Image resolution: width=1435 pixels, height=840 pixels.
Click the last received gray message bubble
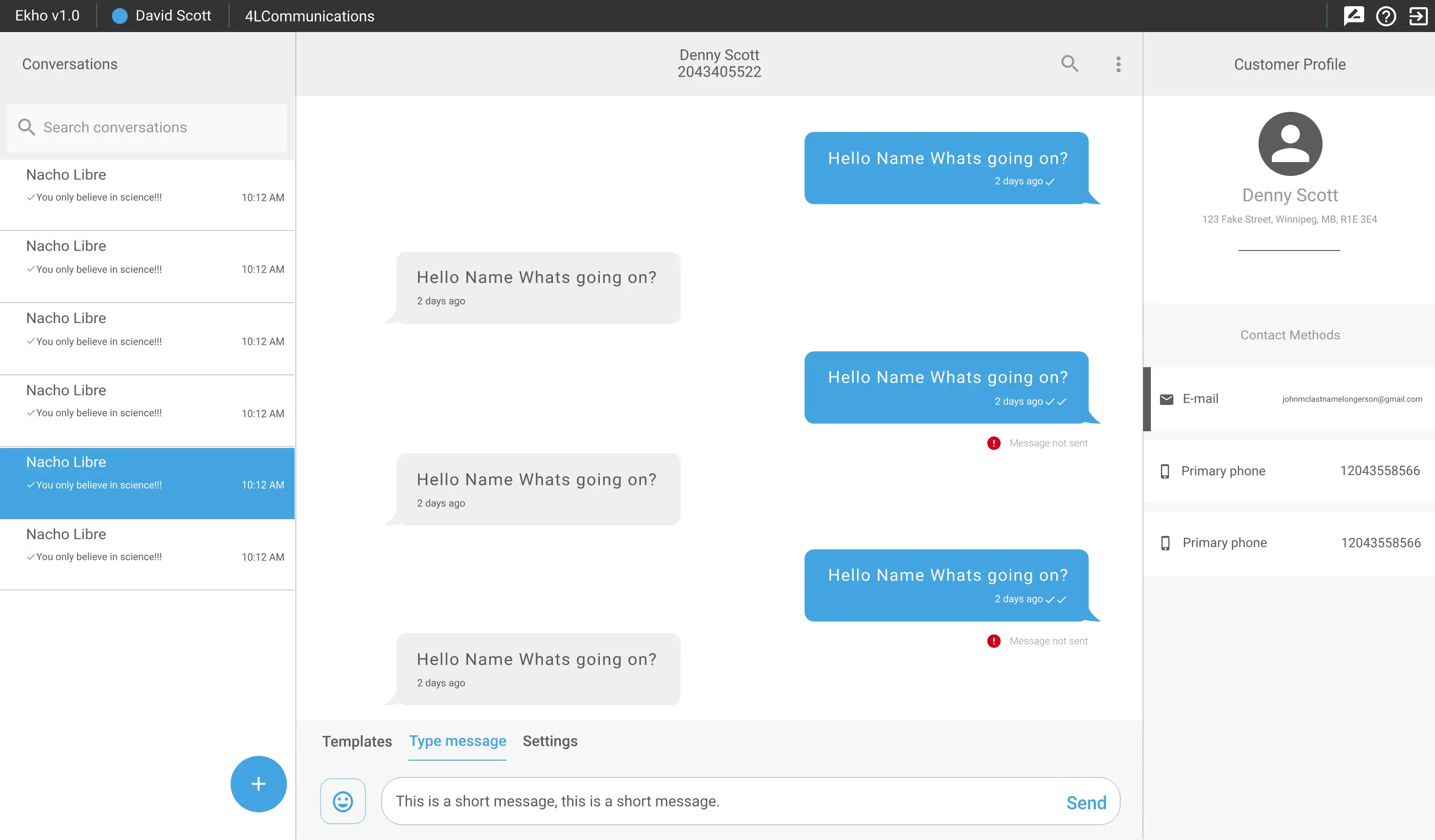[538, 669]
